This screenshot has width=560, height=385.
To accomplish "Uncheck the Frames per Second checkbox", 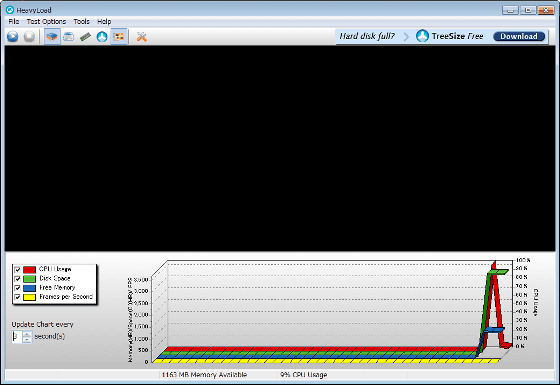I will click(x=17, y=297).
